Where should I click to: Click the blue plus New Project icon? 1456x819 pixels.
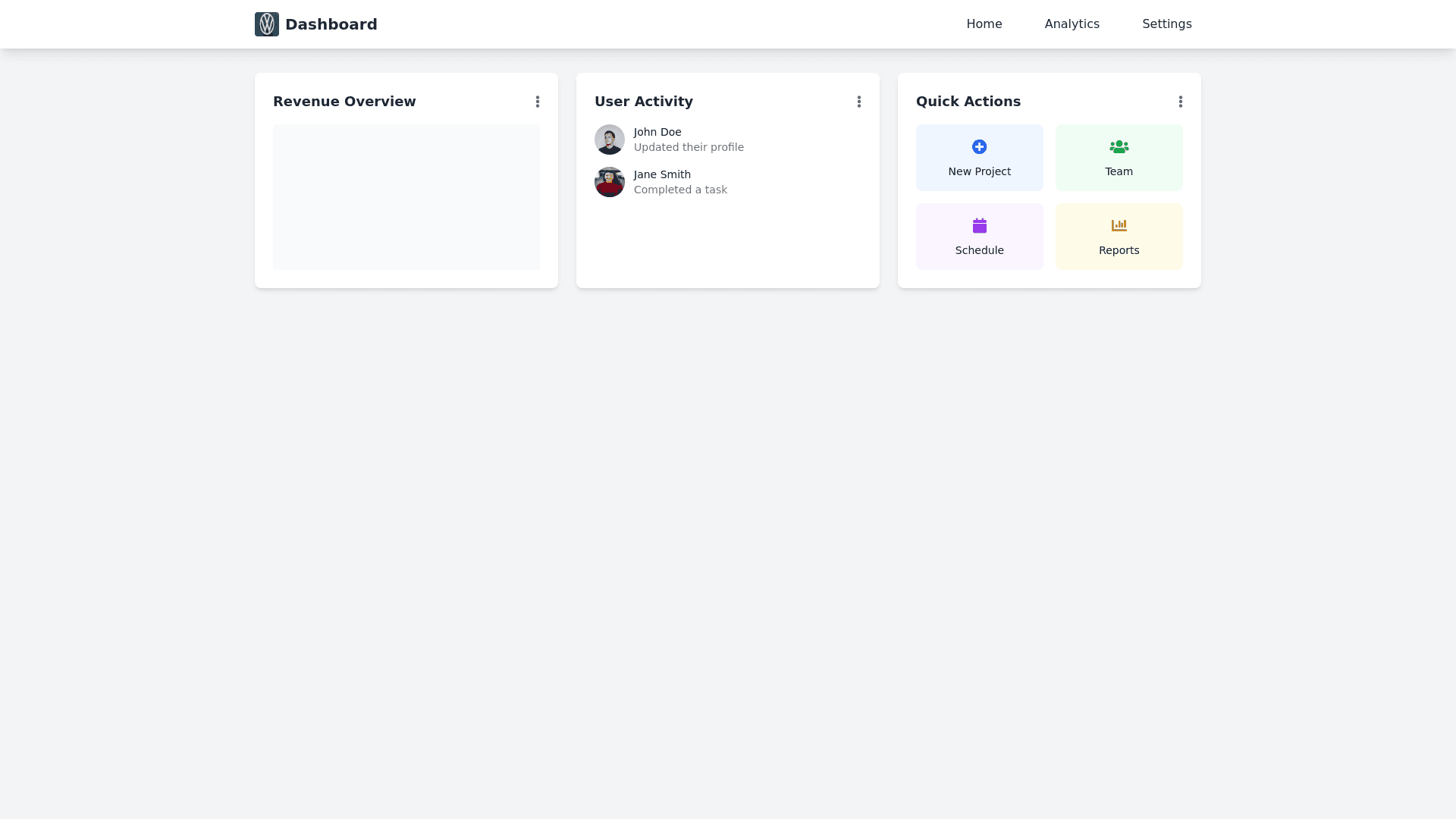tap(979, 146)
